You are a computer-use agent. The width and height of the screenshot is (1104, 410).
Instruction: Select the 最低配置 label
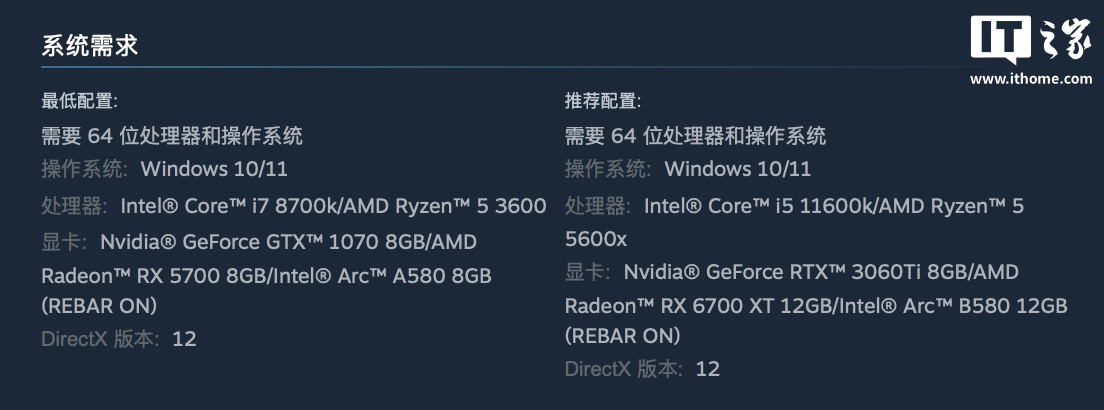pos(79,101)
